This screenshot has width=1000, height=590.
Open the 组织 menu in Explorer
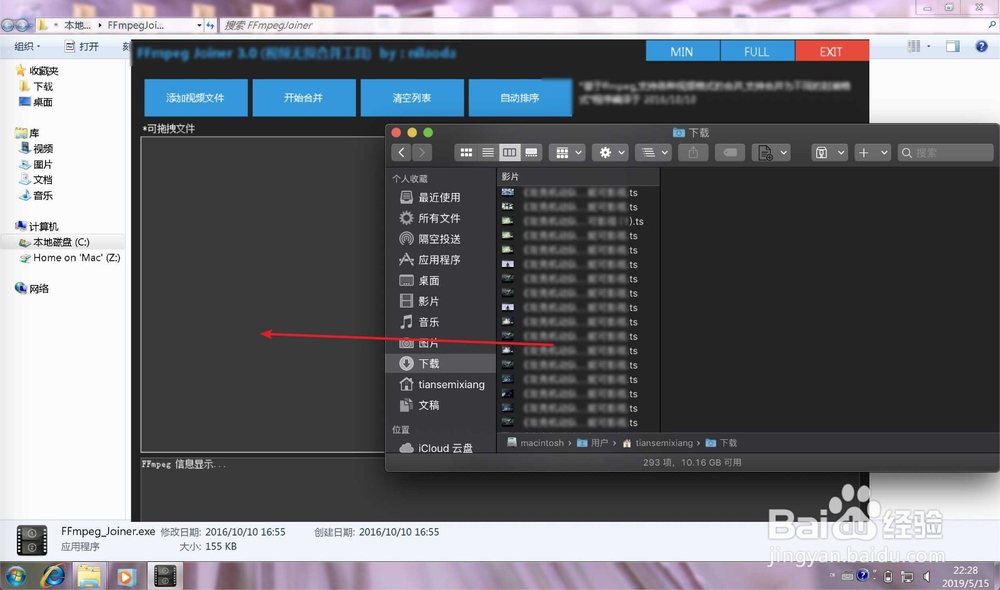click(x=27, y=47)
